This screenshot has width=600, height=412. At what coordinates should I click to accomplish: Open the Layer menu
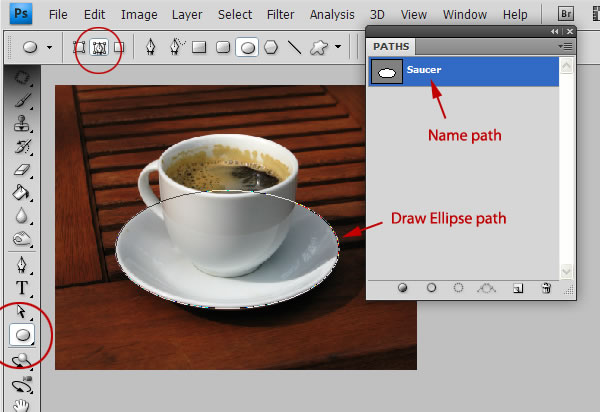click(x=187, y=15)
